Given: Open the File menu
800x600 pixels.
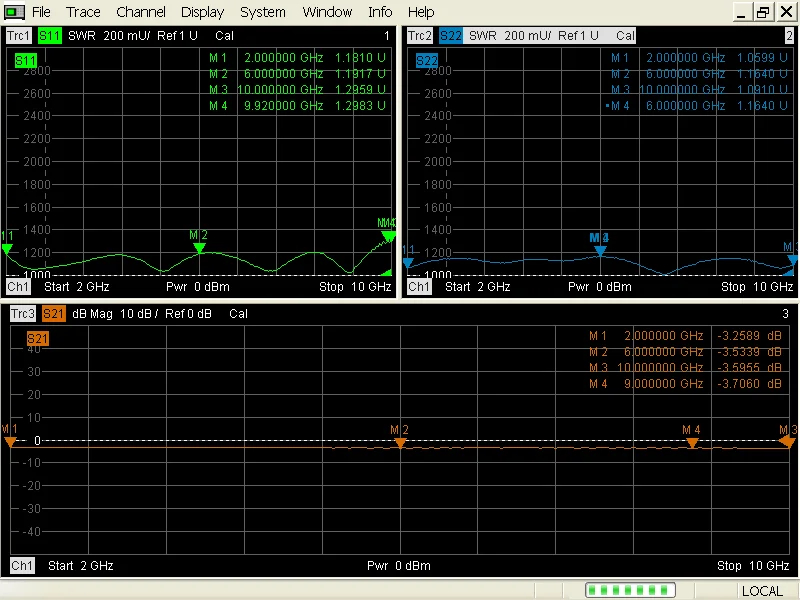Looking at the screenshot, I should pos(41,12).
